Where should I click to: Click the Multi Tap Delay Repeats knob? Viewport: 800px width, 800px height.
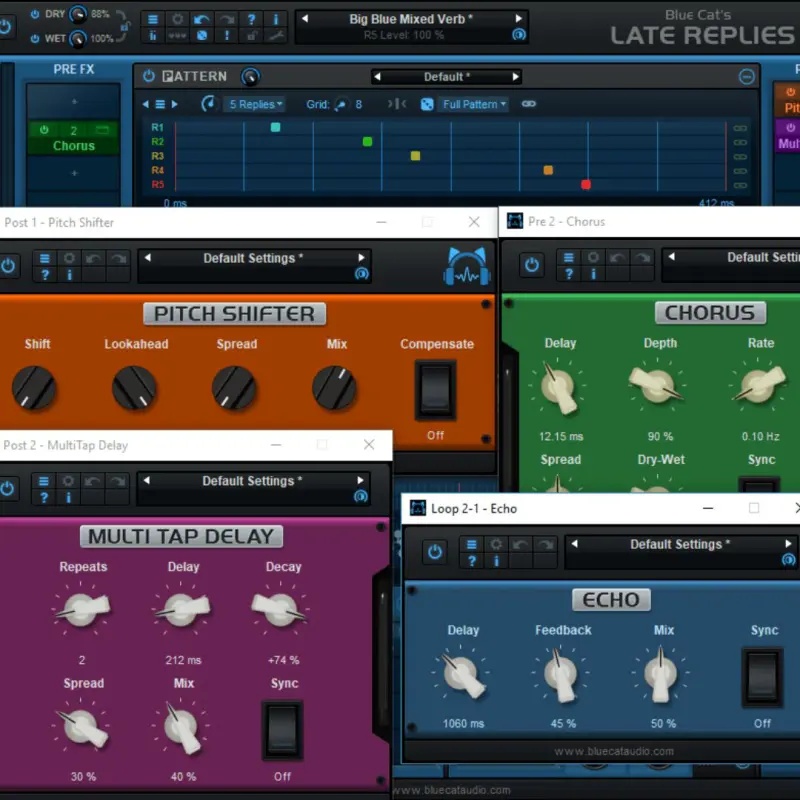point(81,609)
